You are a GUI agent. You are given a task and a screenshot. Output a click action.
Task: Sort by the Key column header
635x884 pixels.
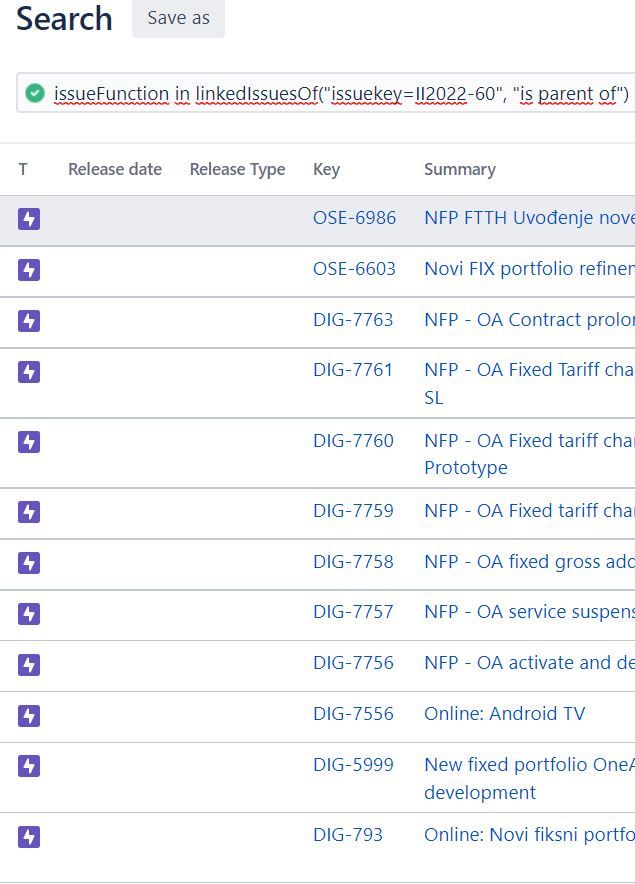pos(327,169)
